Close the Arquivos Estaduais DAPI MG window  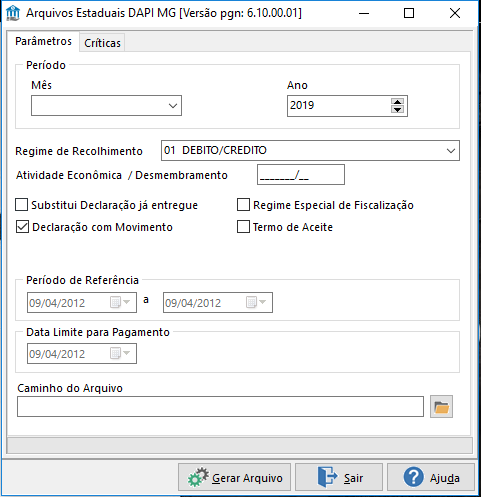click(x=455, y=13)
